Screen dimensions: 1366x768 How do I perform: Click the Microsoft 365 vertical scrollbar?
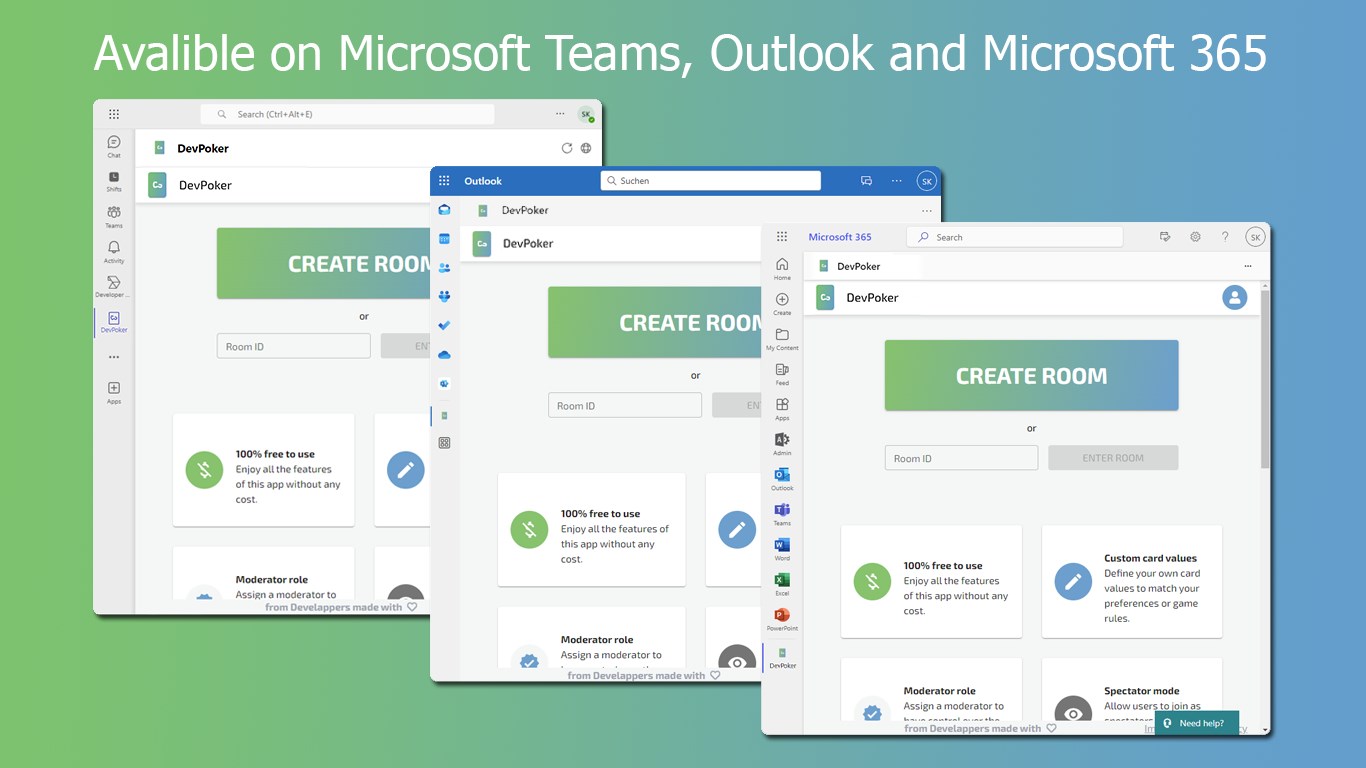pos(1265,380)
